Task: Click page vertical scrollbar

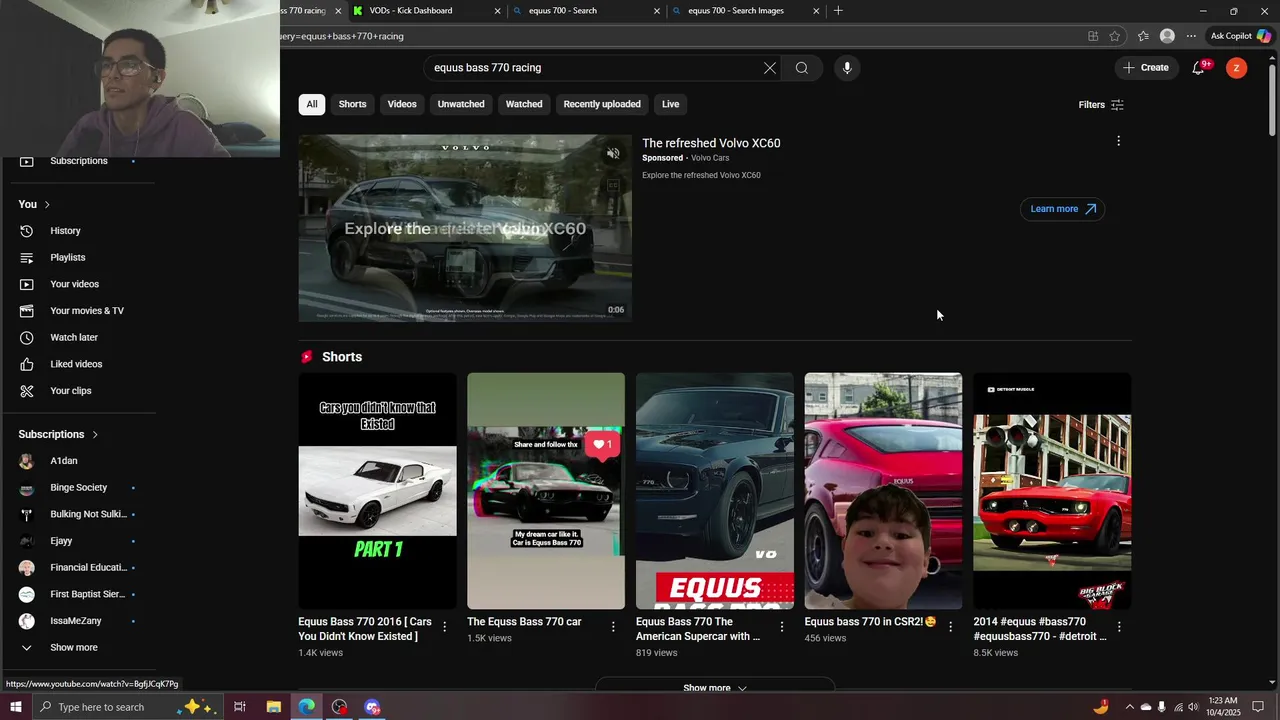Action: point(1272,100)
